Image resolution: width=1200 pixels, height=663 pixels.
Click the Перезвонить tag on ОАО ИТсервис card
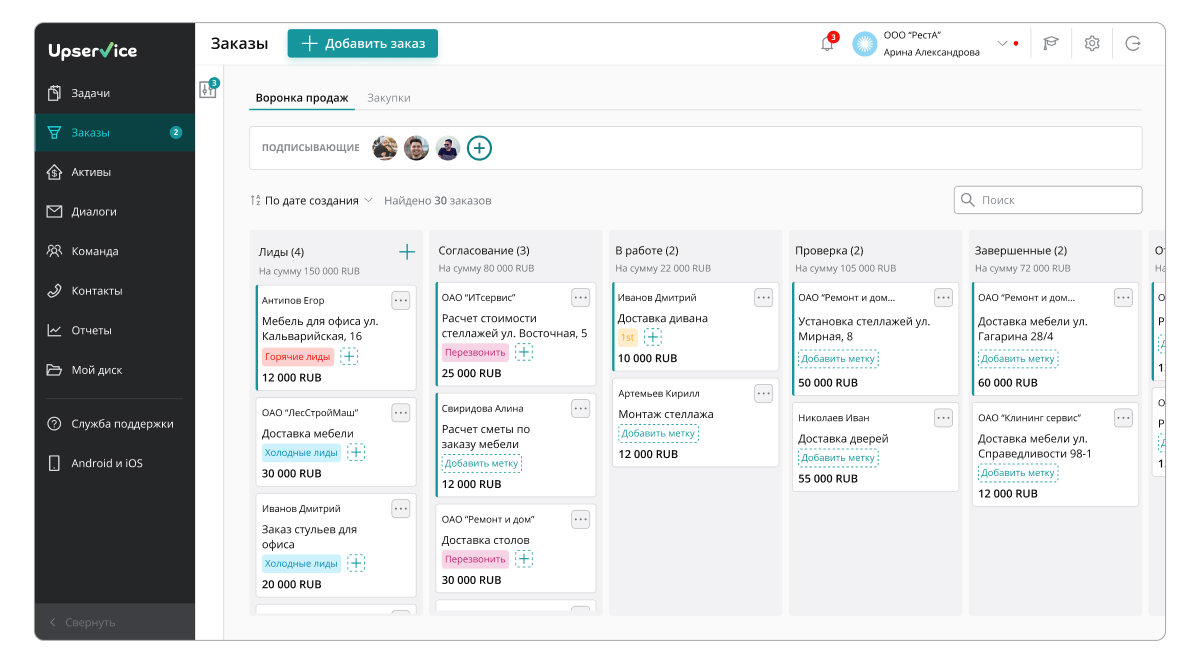coord(475,352)
